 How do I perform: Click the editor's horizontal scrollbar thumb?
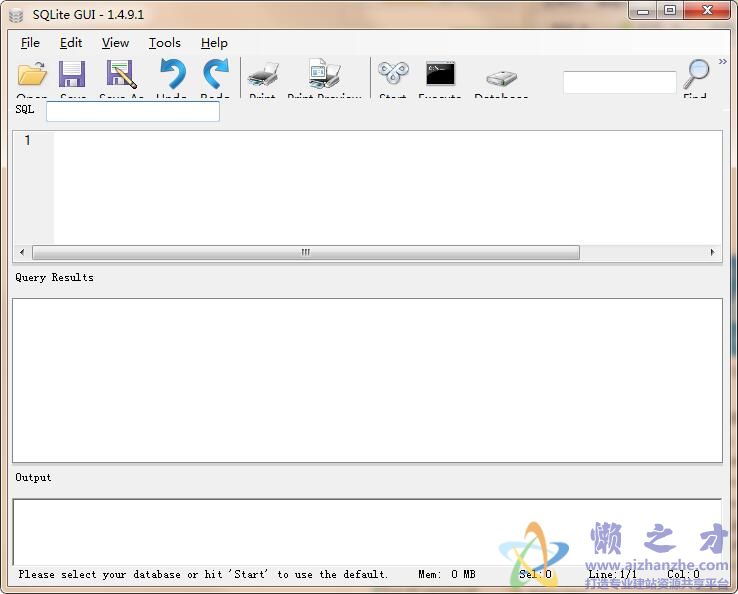pos(306,252)
